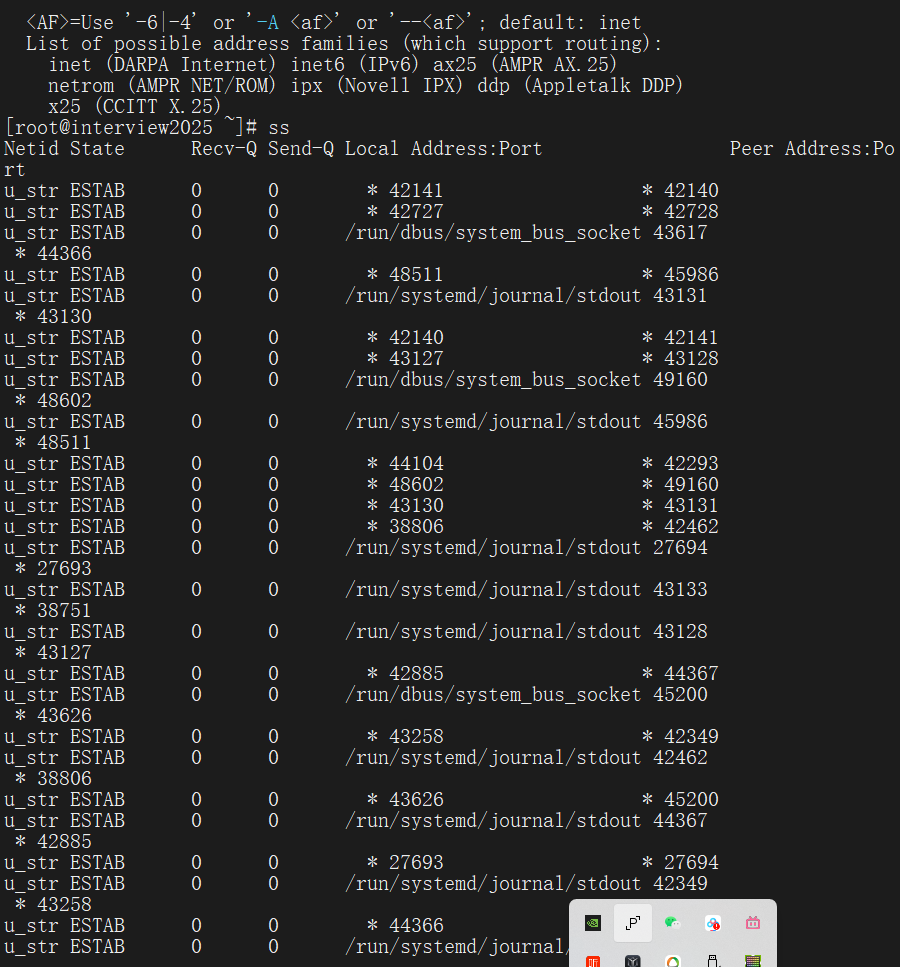Click the dbus socket port value 43617
Viewport: 900px width, 967px height.
coord(680,232)
